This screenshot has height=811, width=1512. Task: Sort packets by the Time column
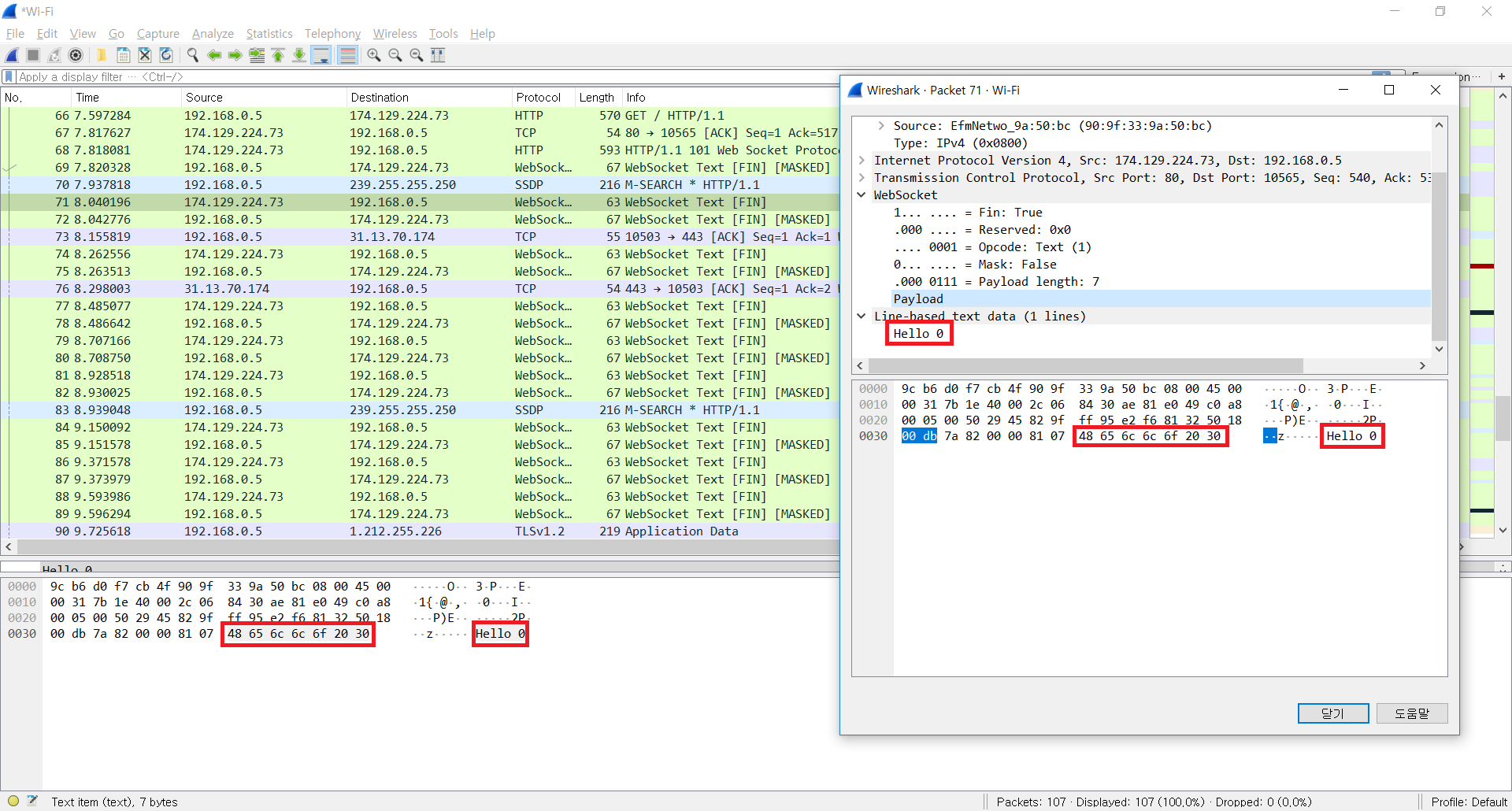(126, 98)
